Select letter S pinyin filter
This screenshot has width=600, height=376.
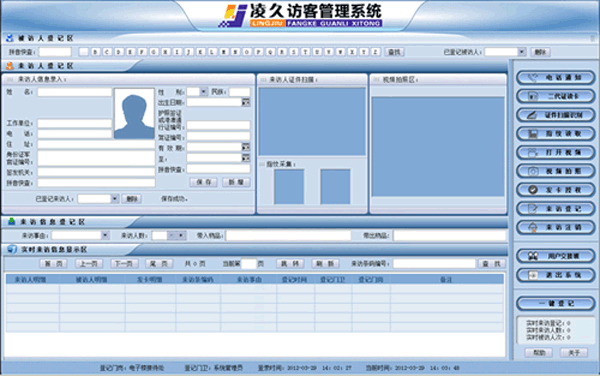[293, 52]
